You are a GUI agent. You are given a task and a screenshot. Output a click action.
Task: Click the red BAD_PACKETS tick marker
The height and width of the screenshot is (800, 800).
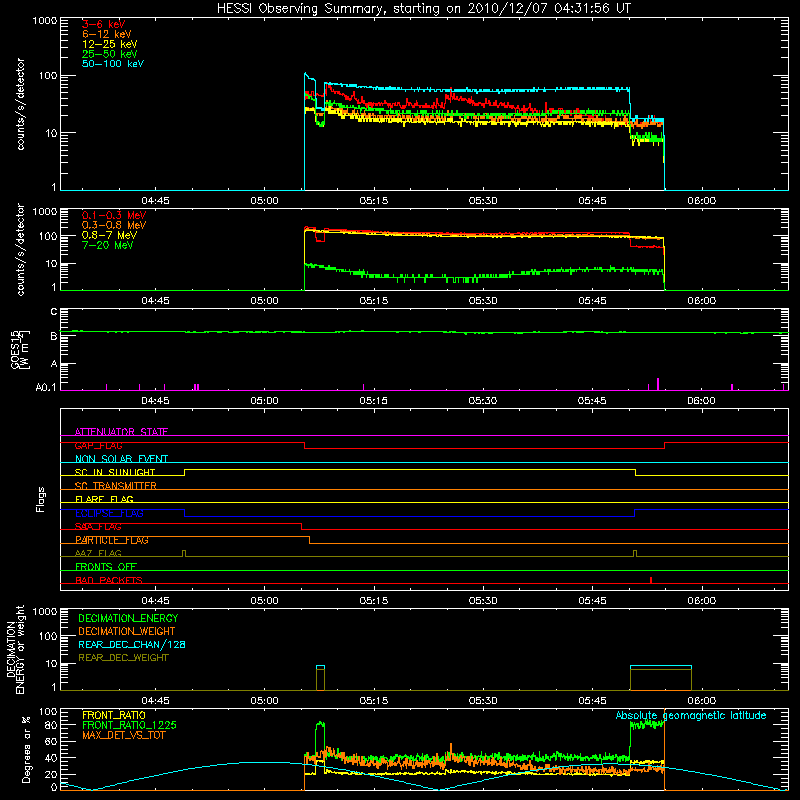coord(651,580)
